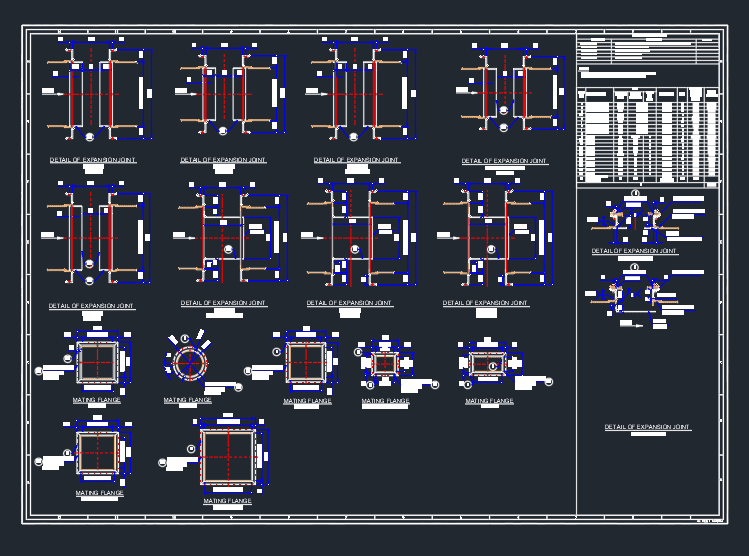Click the round balloon marker at the base of an expansion joint
This screenshot has height=556, width=749.
coord(90,138)
